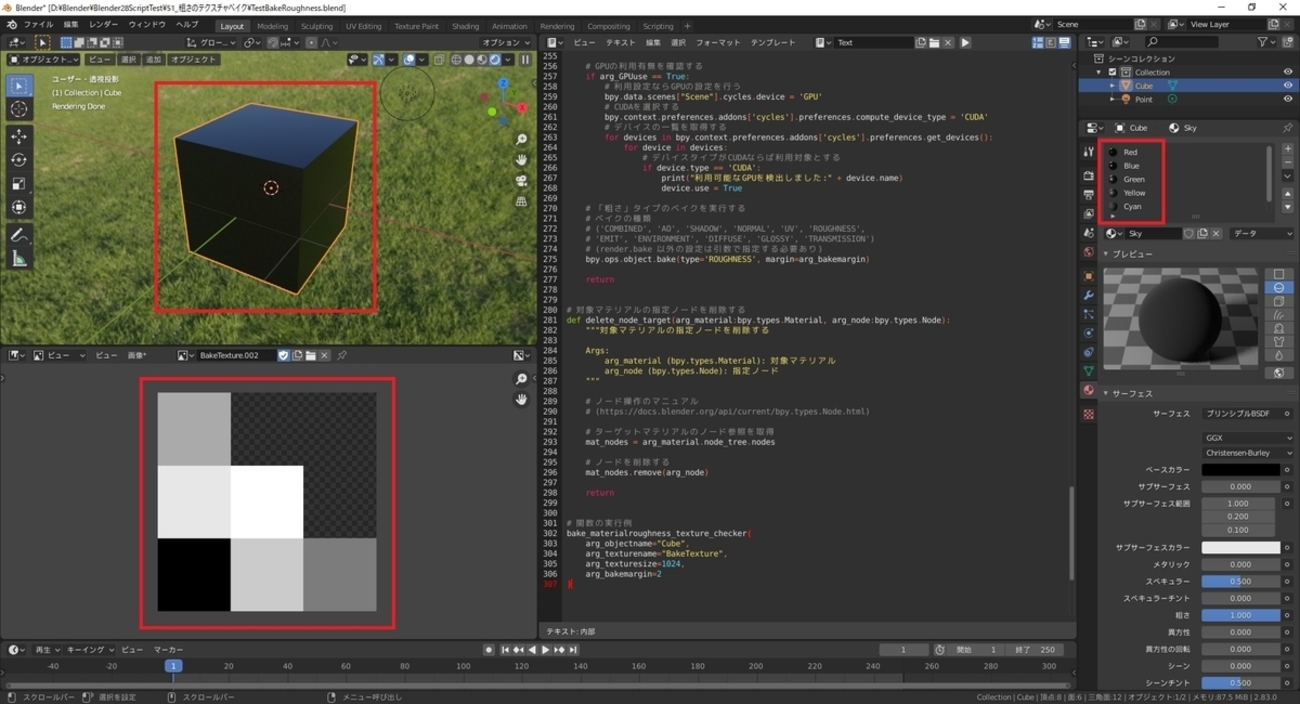1300x704 pixels.
Task: Click the ベースカラー color swatch
Action: [x=1240, y=468]
